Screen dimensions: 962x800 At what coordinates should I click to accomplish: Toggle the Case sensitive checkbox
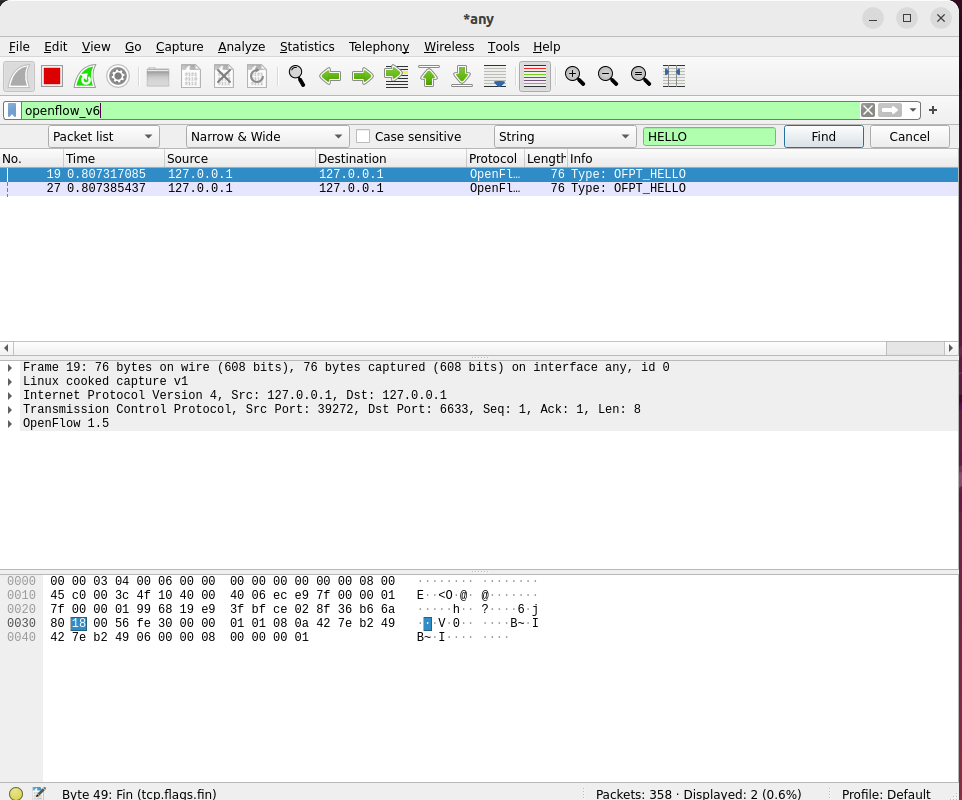(x=363, y=136)
